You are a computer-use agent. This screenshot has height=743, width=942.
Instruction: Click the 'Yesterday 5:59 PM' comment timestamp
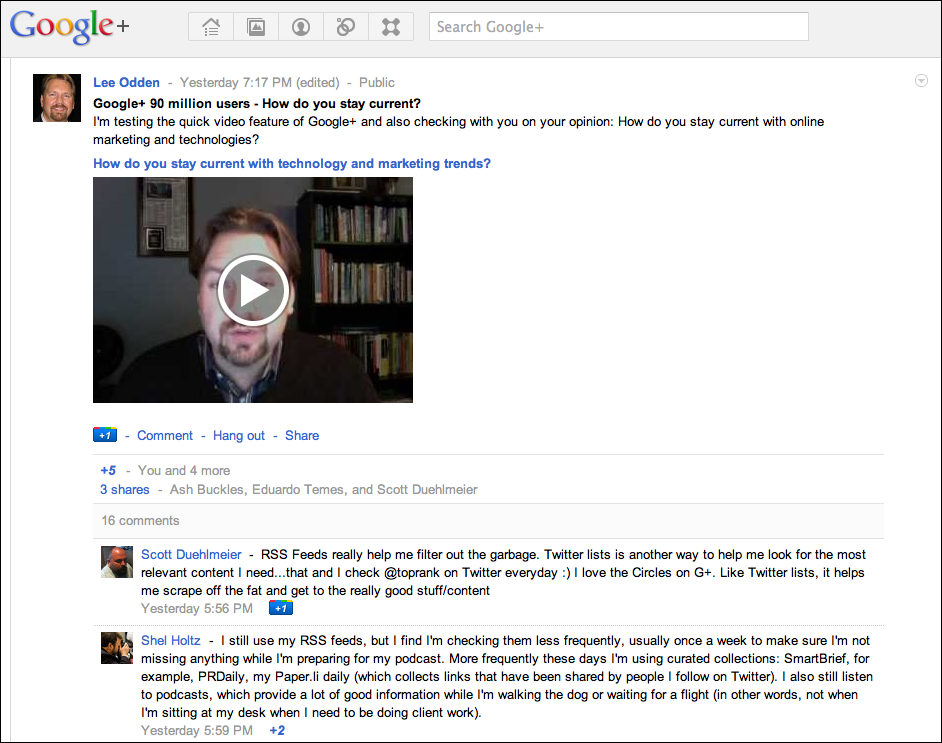[x=197, y=730]
